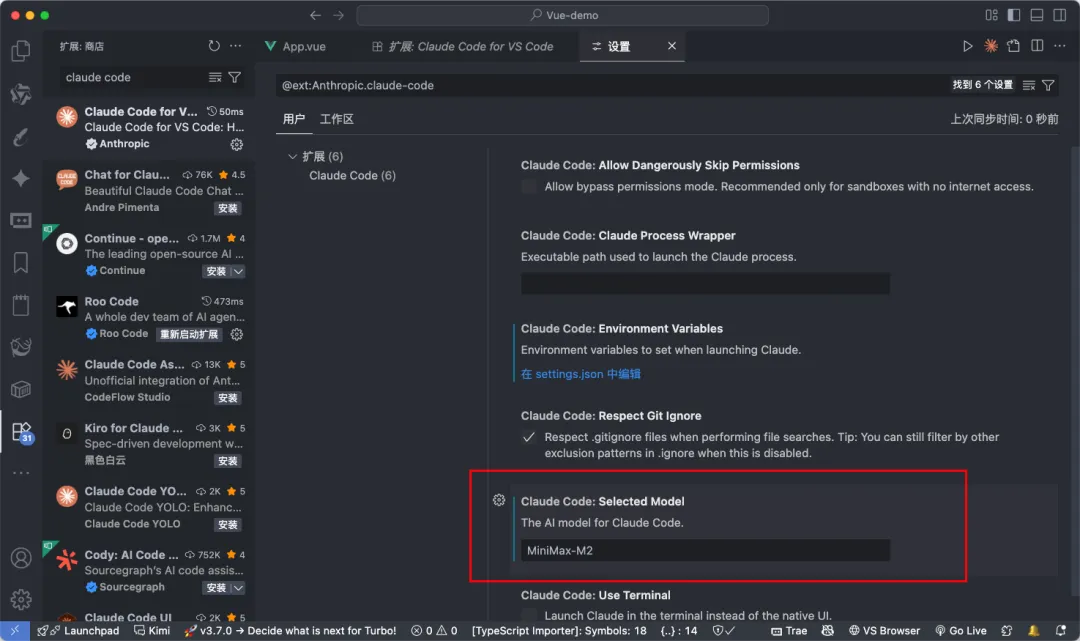Refresh the extensions marketplace list
The image size is (1080, 641).
(214, 46)
